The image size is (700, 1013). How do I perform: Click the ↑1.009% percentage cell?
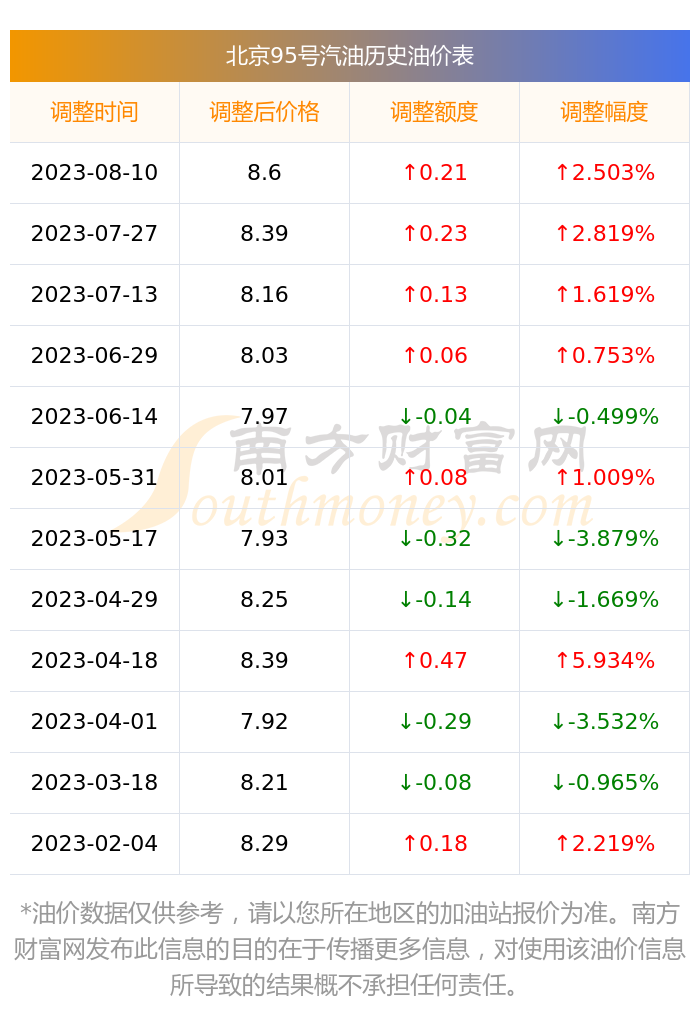coord(604,477)
